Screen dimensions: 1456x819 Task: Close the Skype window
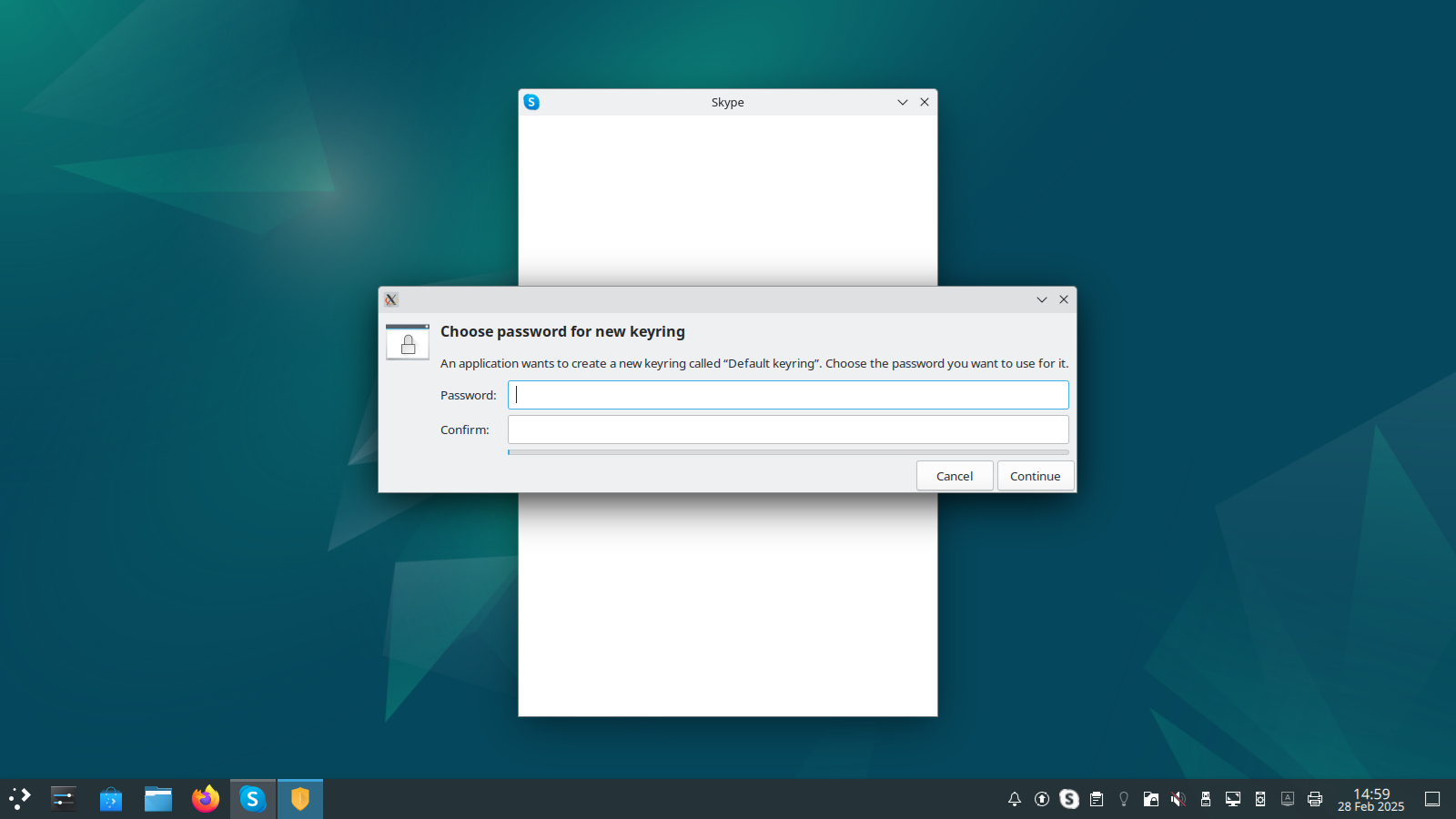(x=925, y=102)
